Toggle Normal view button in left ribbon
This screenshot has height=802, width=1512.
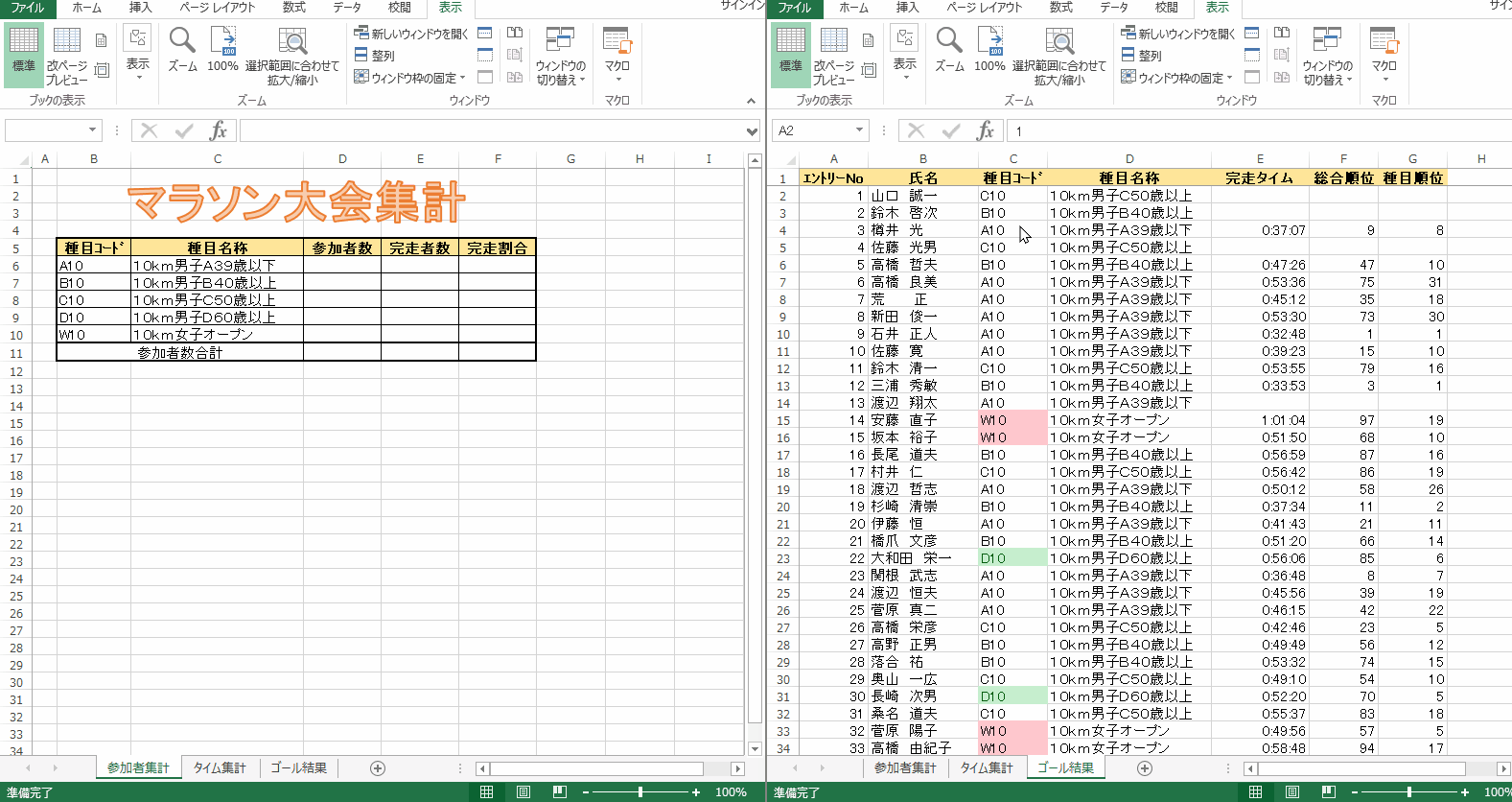click(x=24, y=54)
